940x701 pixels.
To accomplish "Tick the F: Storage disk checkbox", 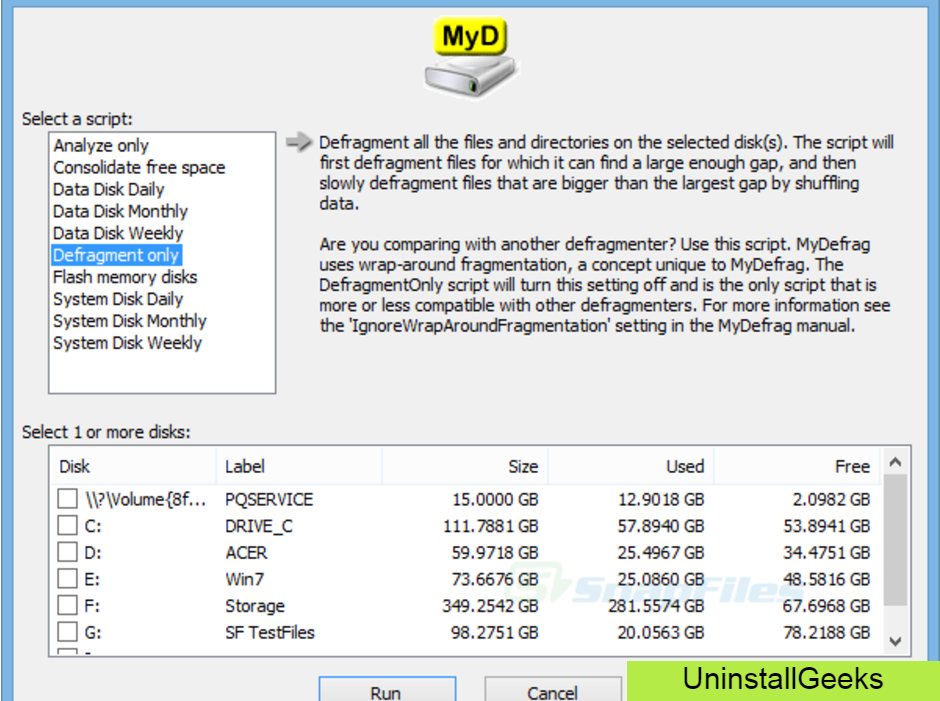I will pyautogui.click(x=67, y=605).
